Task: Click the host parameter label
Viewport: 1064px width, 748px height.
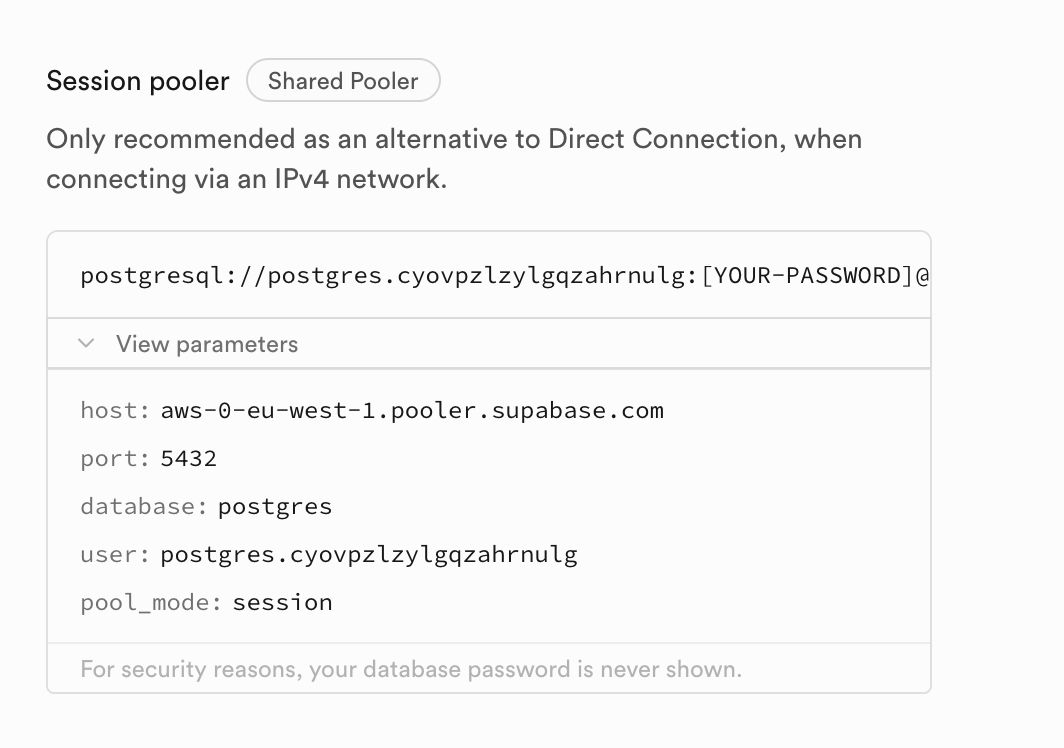Action: 115,410
